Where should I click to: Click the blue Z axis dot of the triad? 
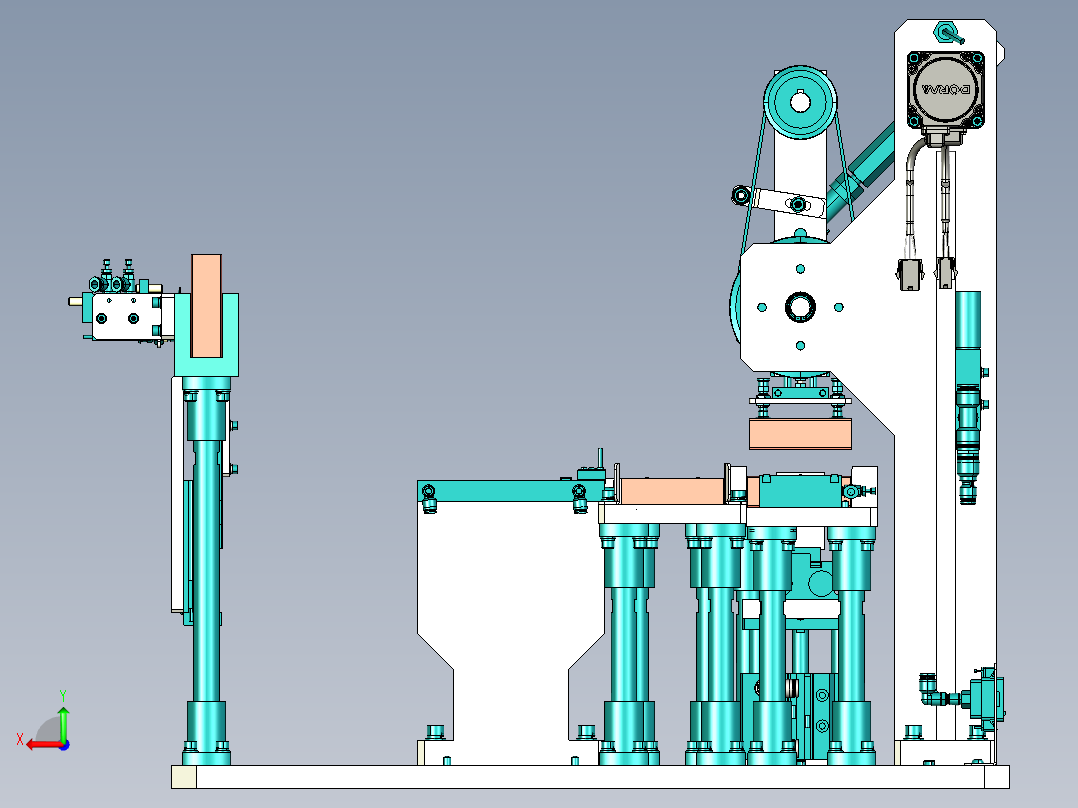(64, 745)
